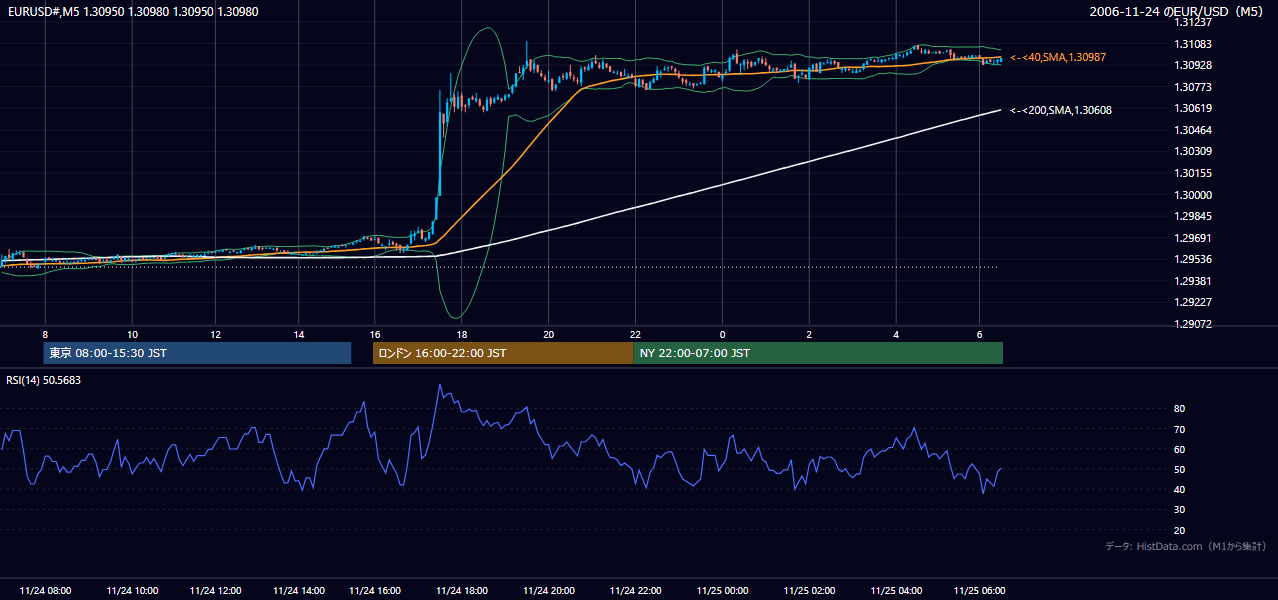Click hour tick 8 under price chart

click(45, 334)
